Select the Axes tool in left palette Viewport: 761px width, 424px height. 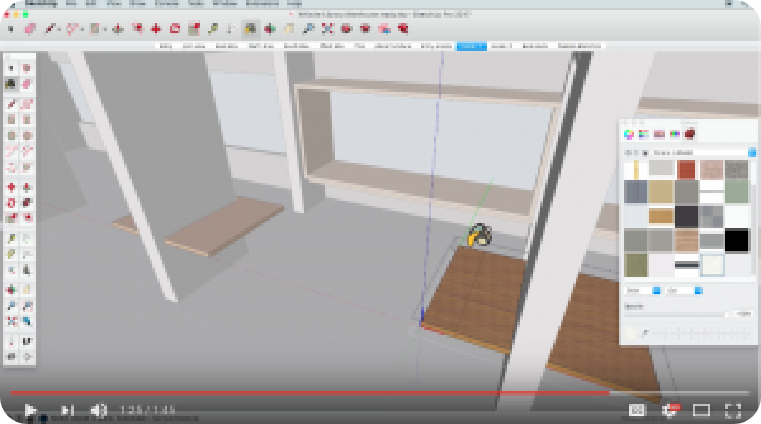[x=11, y=270]
